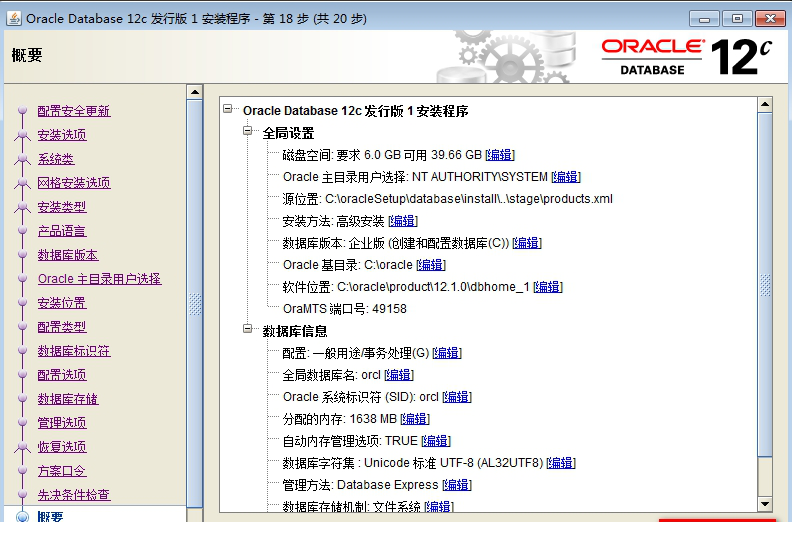Edit the 自动内存管理选项 setting
Screen dimensions: 792x542
(436, 441)
